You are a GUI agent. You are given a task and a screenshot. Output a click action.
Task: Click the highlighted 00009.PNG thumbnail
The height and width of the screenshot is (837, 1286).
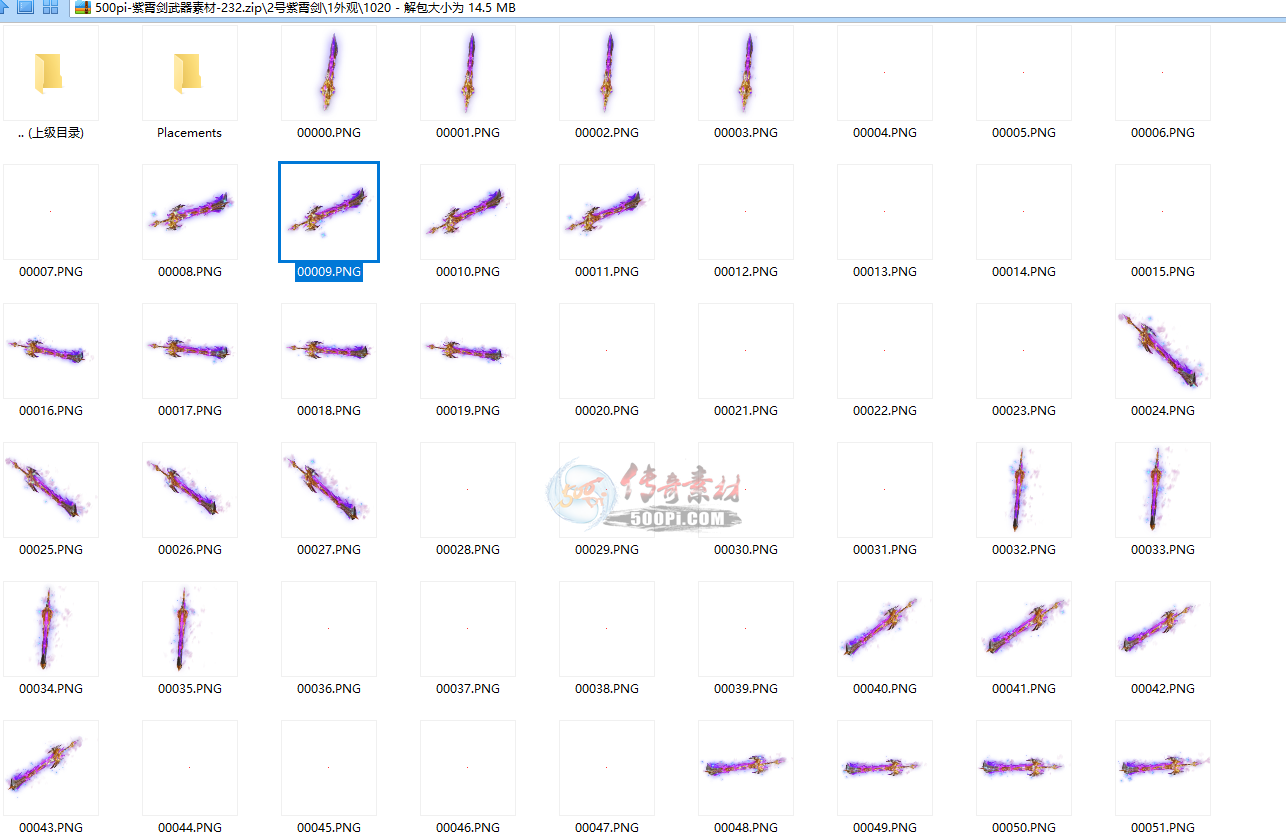329,212
